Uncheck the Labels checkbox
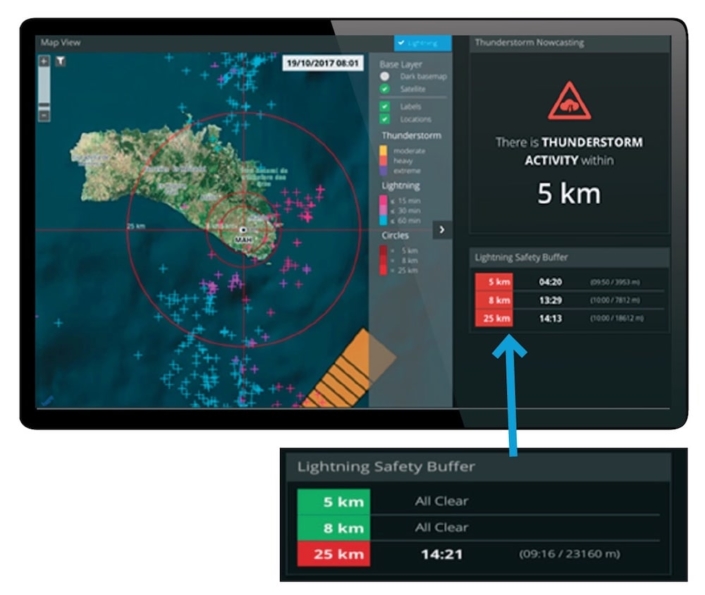The image size is (705, 595). tap(384, 107)
